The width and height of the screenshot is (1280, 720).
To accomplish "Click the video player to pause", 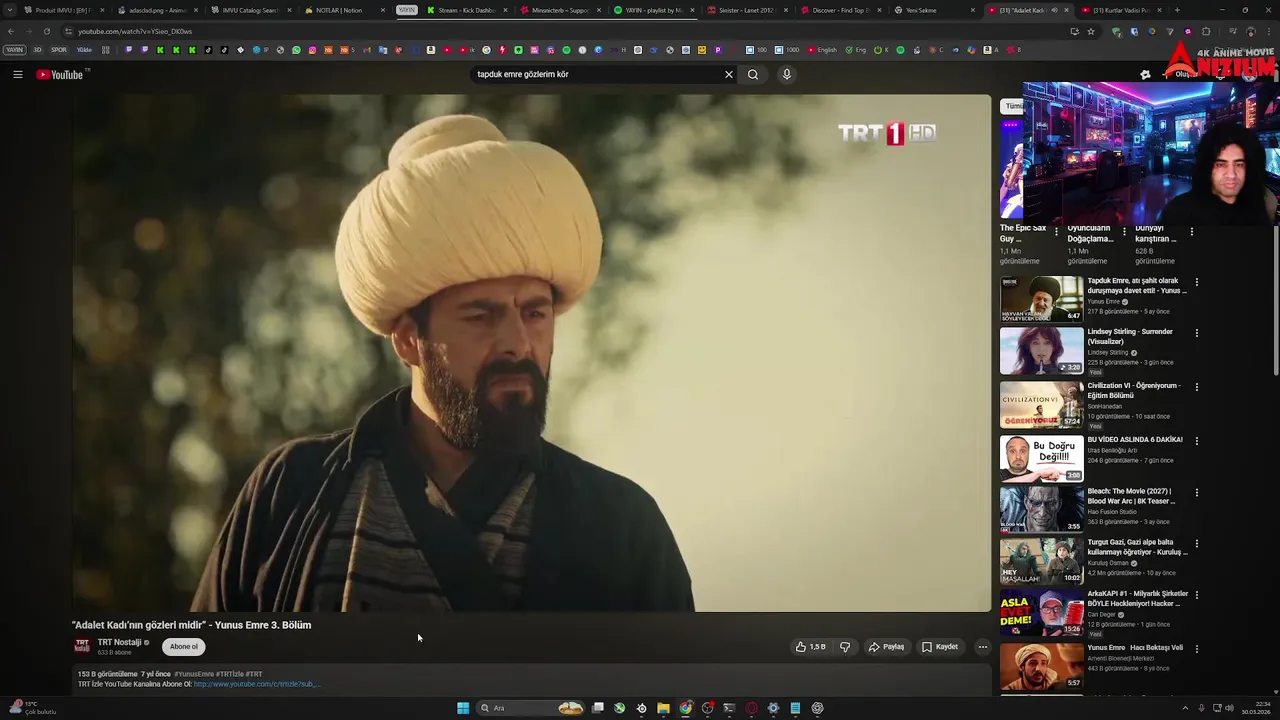I will [x=531, y=353].
